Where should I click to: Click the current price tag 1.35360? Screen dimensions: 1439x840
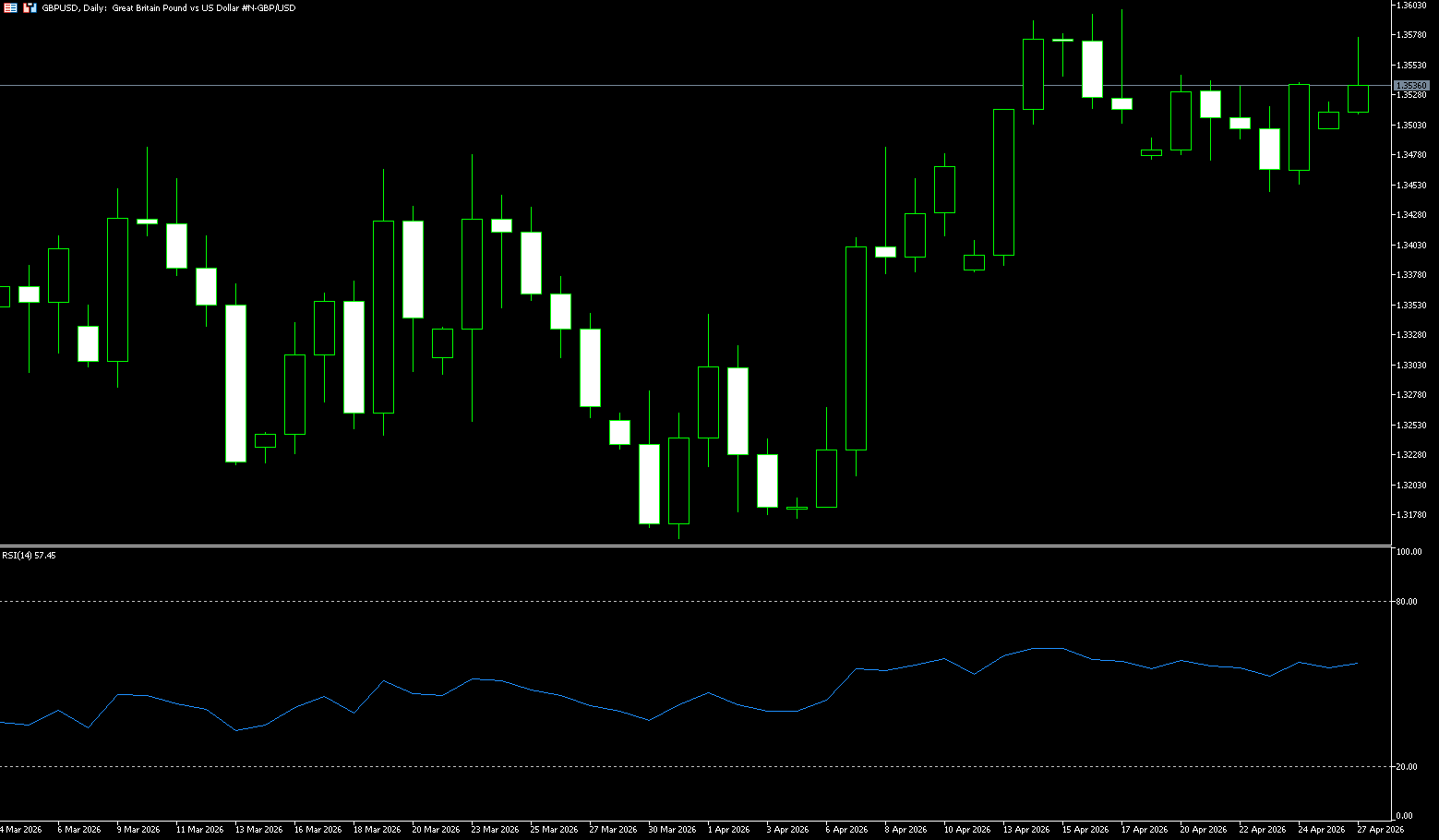coord(1411,86)
